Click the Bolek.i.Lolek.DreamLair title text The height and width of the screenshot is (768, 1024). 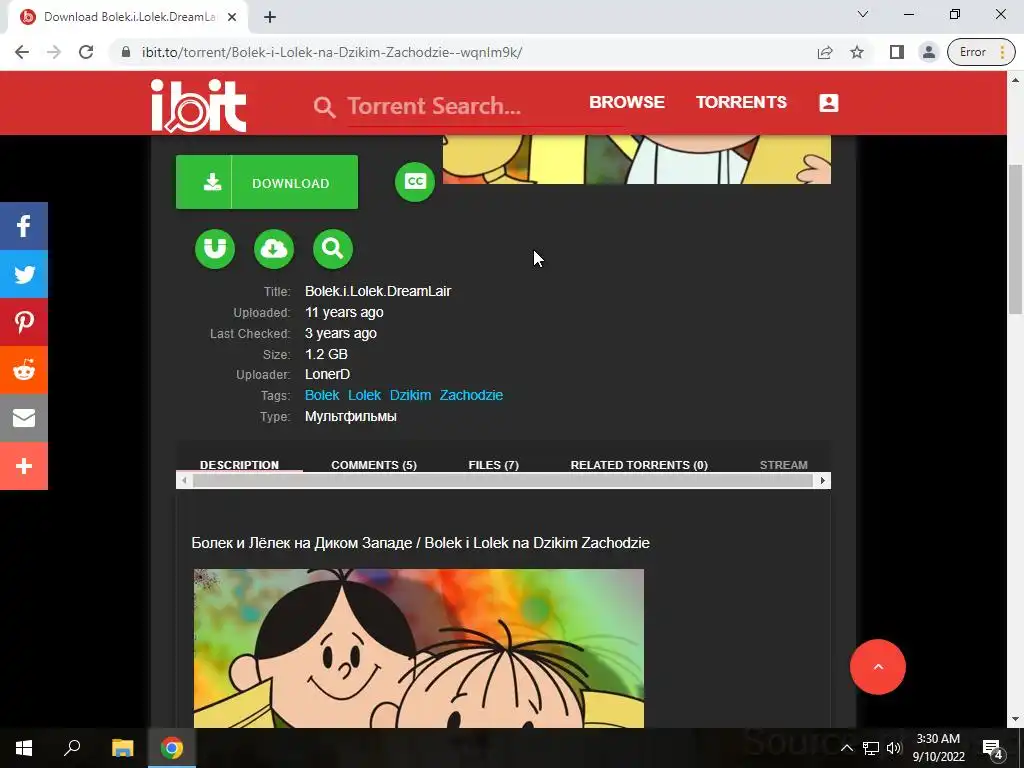pyautogui.click(x=378, y=291)
